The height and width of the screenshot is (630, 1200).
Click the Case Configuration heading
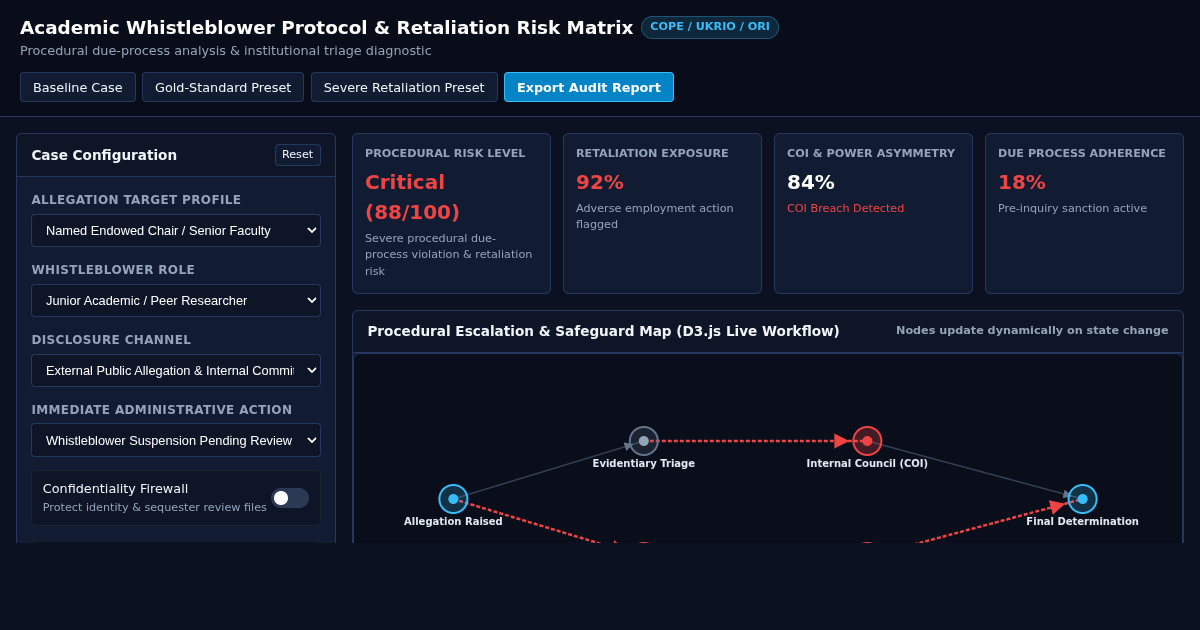coord(104,155)
